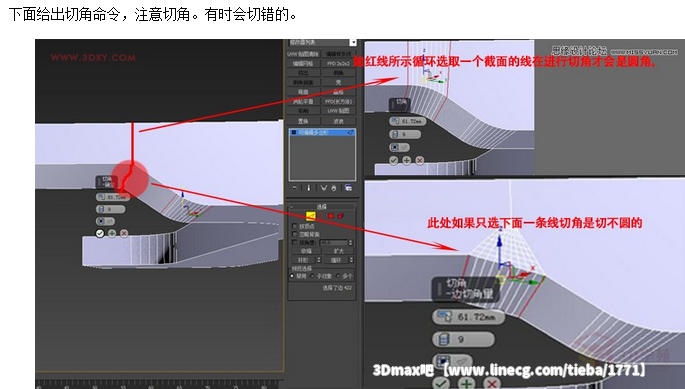Click the 扩大 grow selection button
This screenshot has width=685, height=389.
pos(339,251)
